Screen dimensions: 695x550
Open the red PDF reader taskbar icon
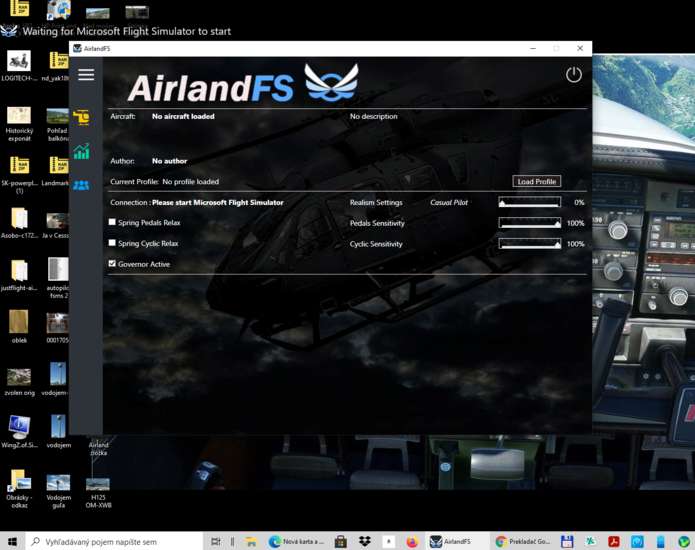614,542
